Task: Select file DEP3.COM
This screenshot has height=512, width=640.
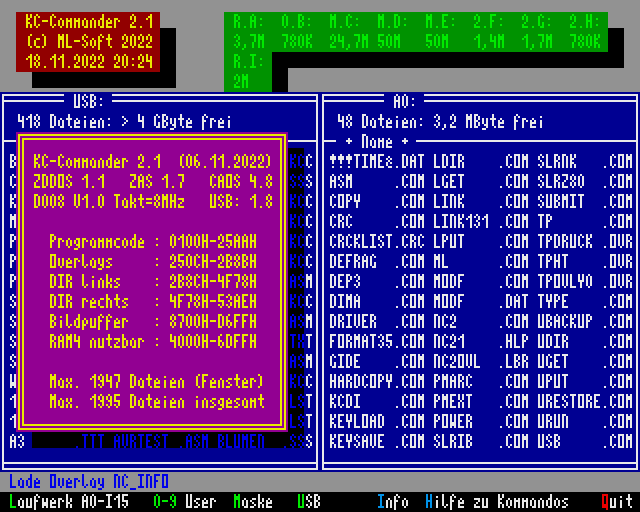Action: (376, 282)
